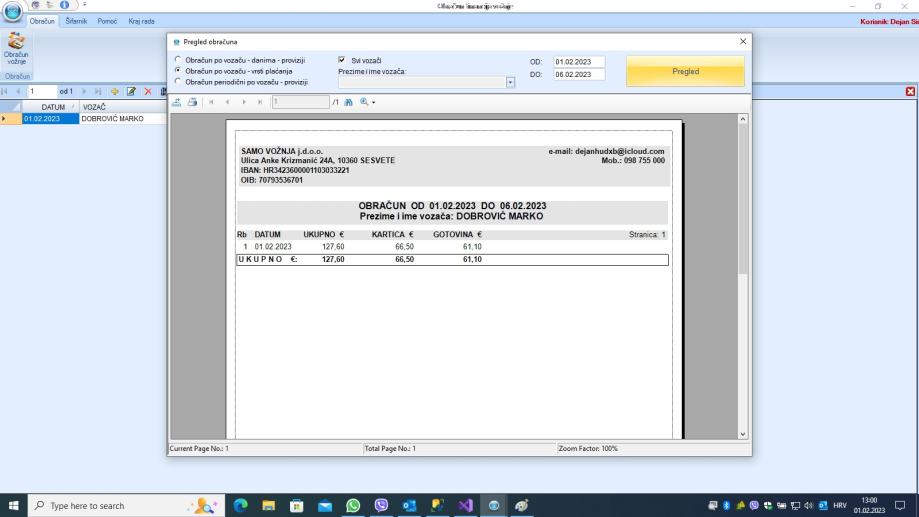The width and height of the screenshot is (919, 517).
Task: Close the red X panel on right edge
Action: point(910,91)
